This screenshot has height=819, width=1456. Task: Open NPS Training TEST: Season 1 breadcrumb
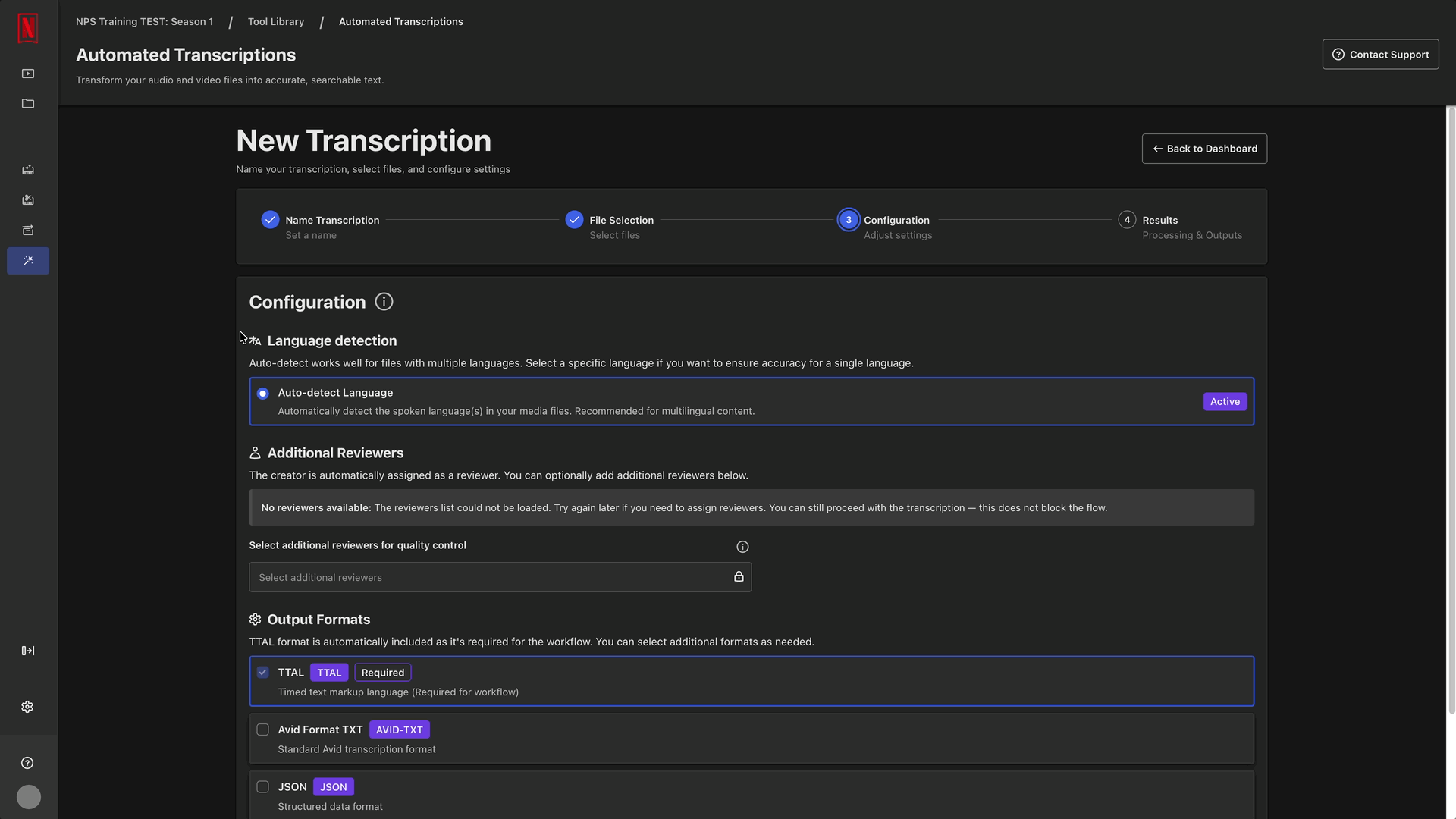[144, 21]
